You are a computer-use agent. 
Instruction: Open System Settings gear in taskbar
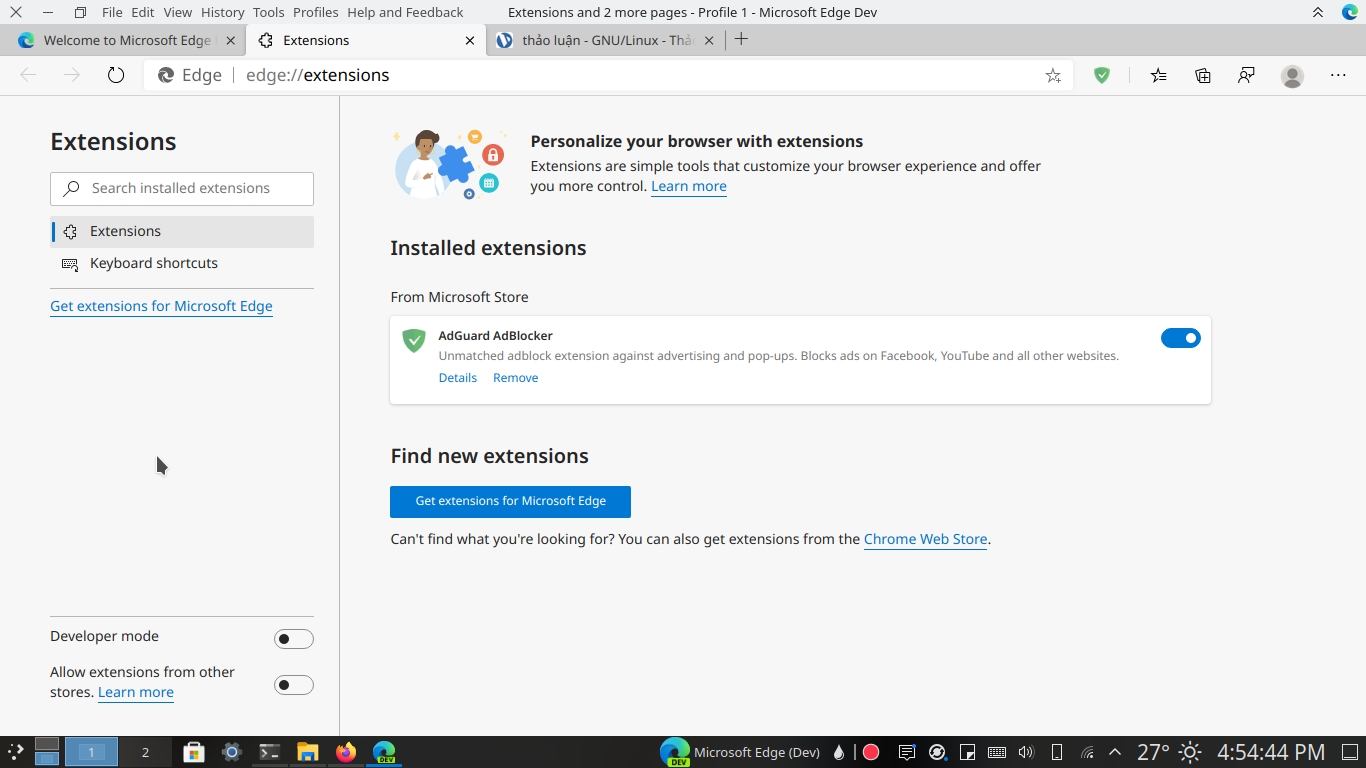coord(232,752)
